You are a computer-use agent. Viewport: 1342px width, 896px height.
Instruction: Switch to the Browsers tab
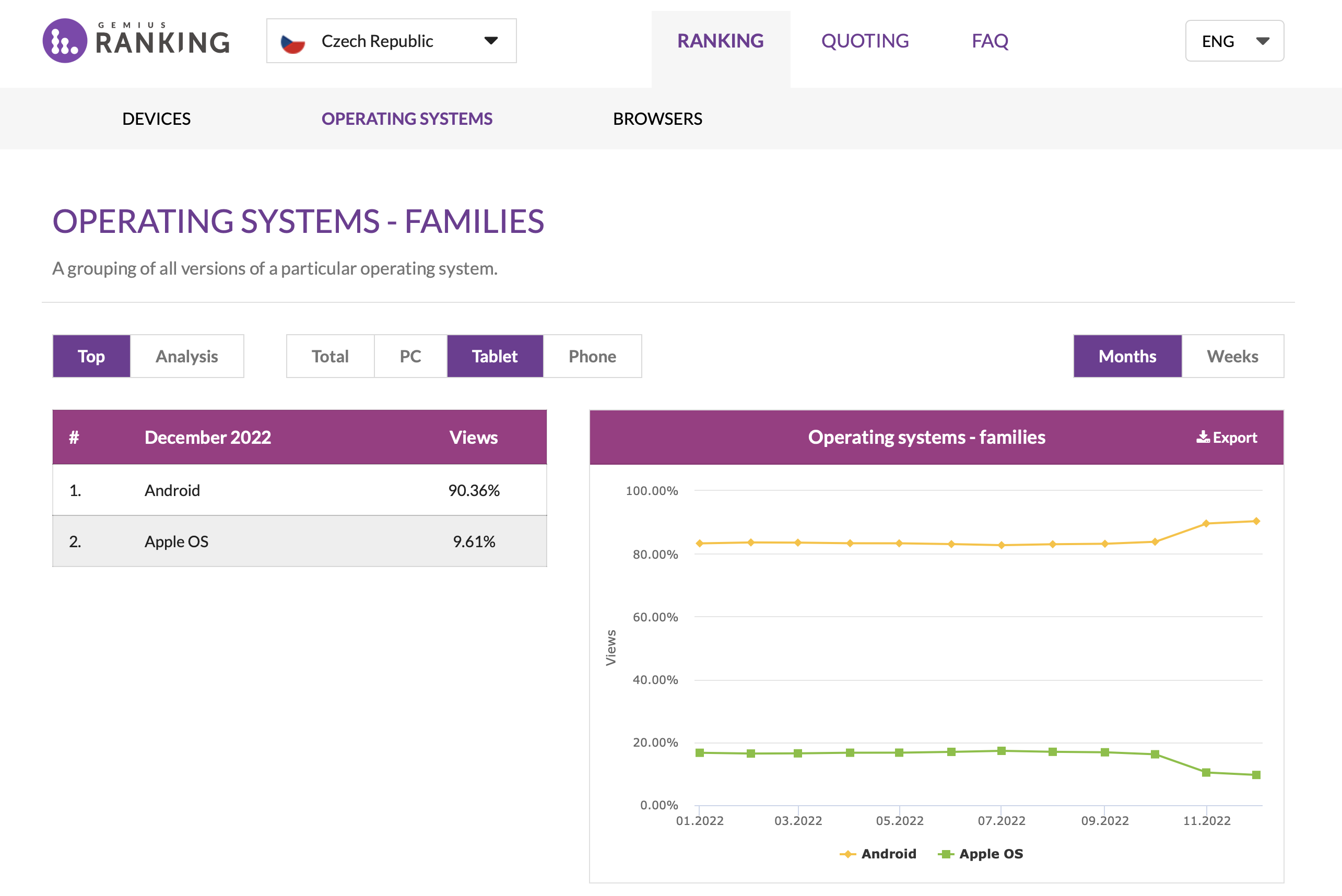point(657,119)
